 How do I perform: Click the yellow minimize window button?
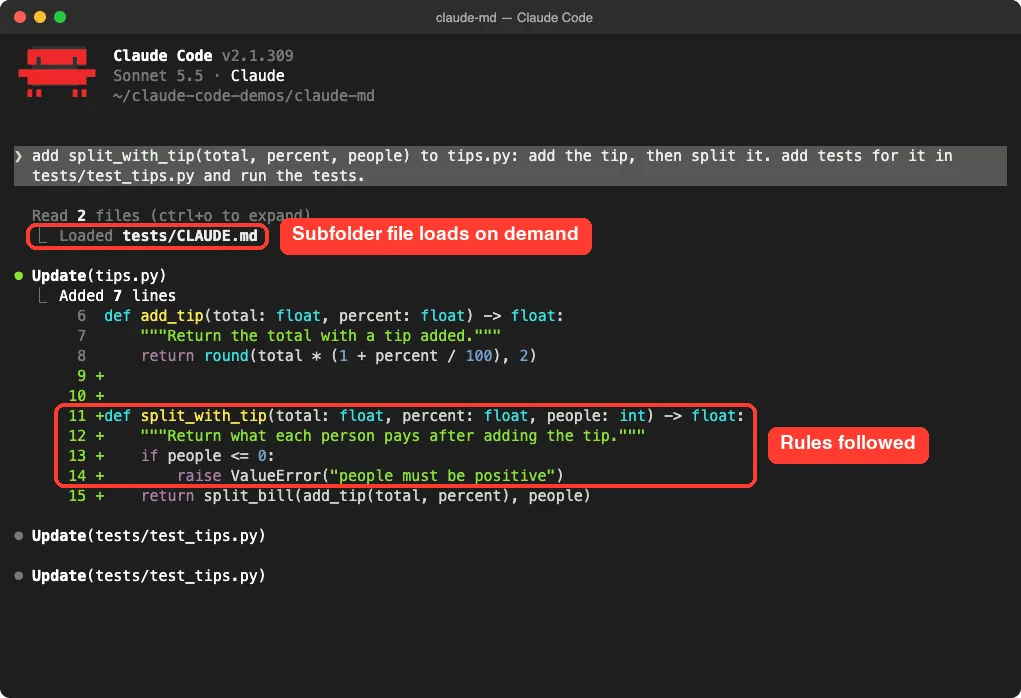(x=40, y=17)
